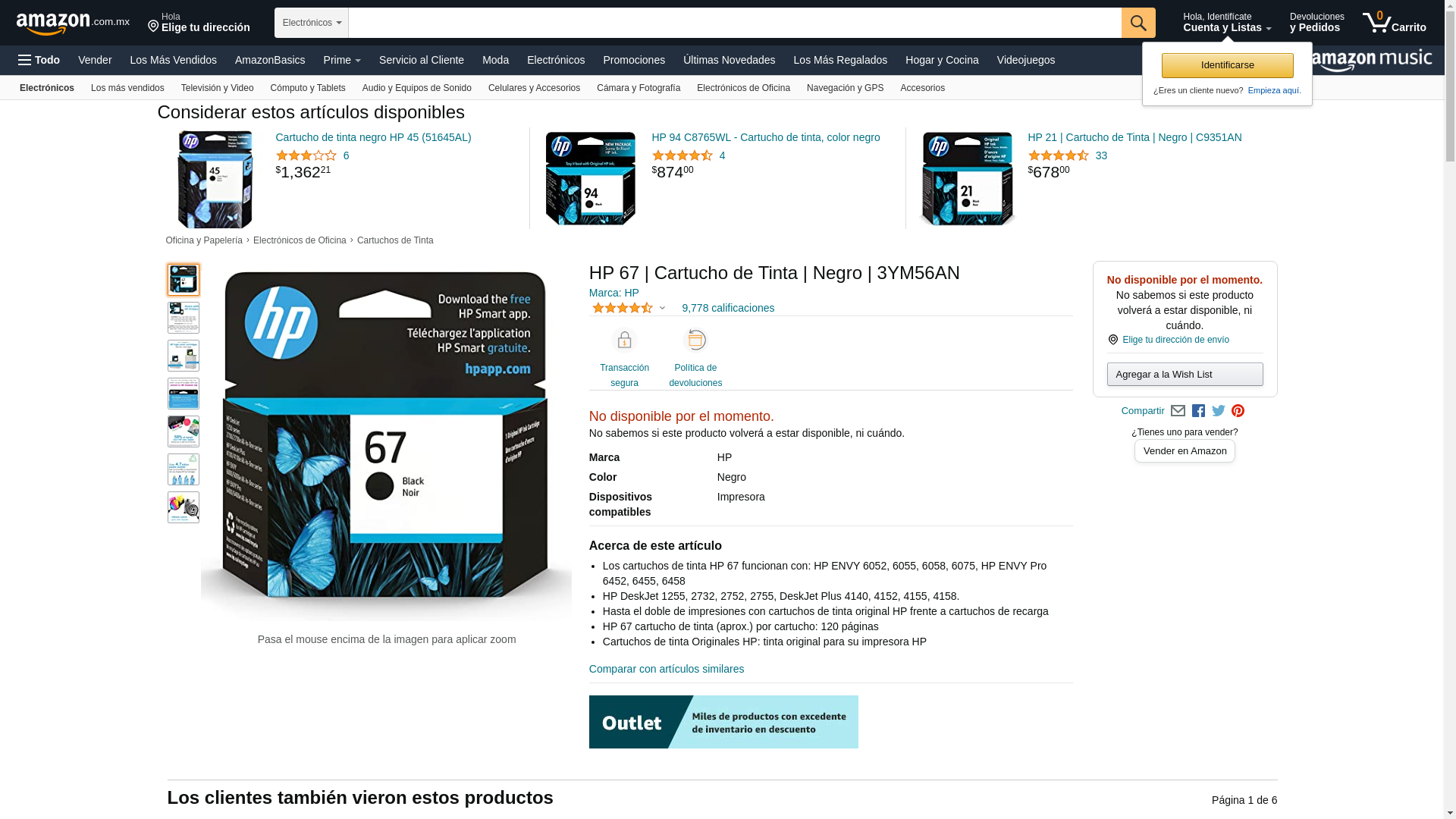Viewport: 1456px width, 819px height.
Task: Share product via Pinterest icon
Action: (x=1238, y=411)
